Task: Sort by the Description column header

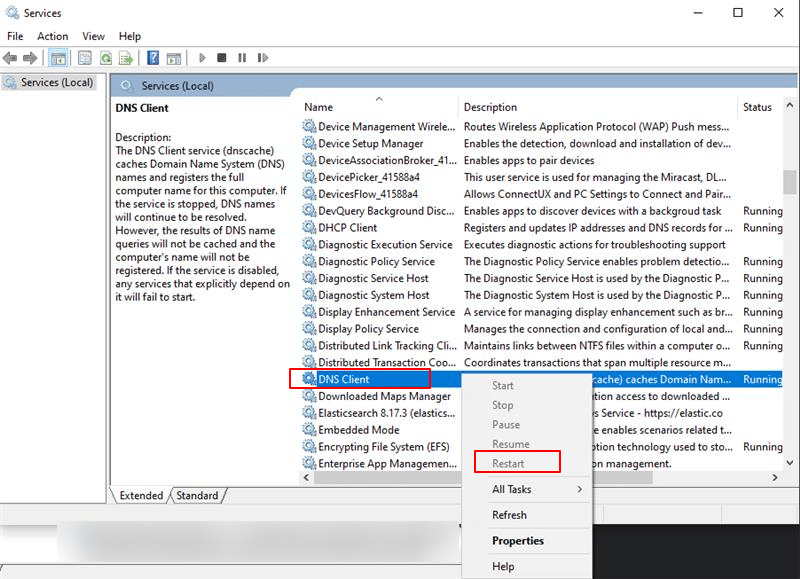Action: (598, 107)
